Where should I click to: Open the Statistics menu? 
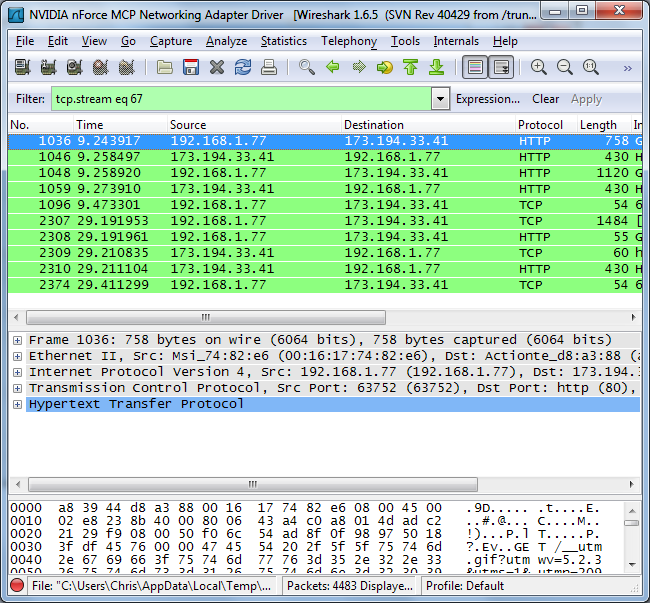284,41
